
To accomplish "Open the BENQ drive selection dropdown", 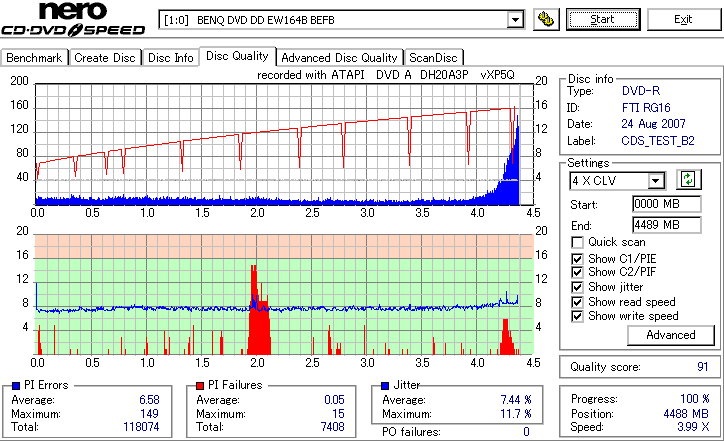I will pos(515,20).
